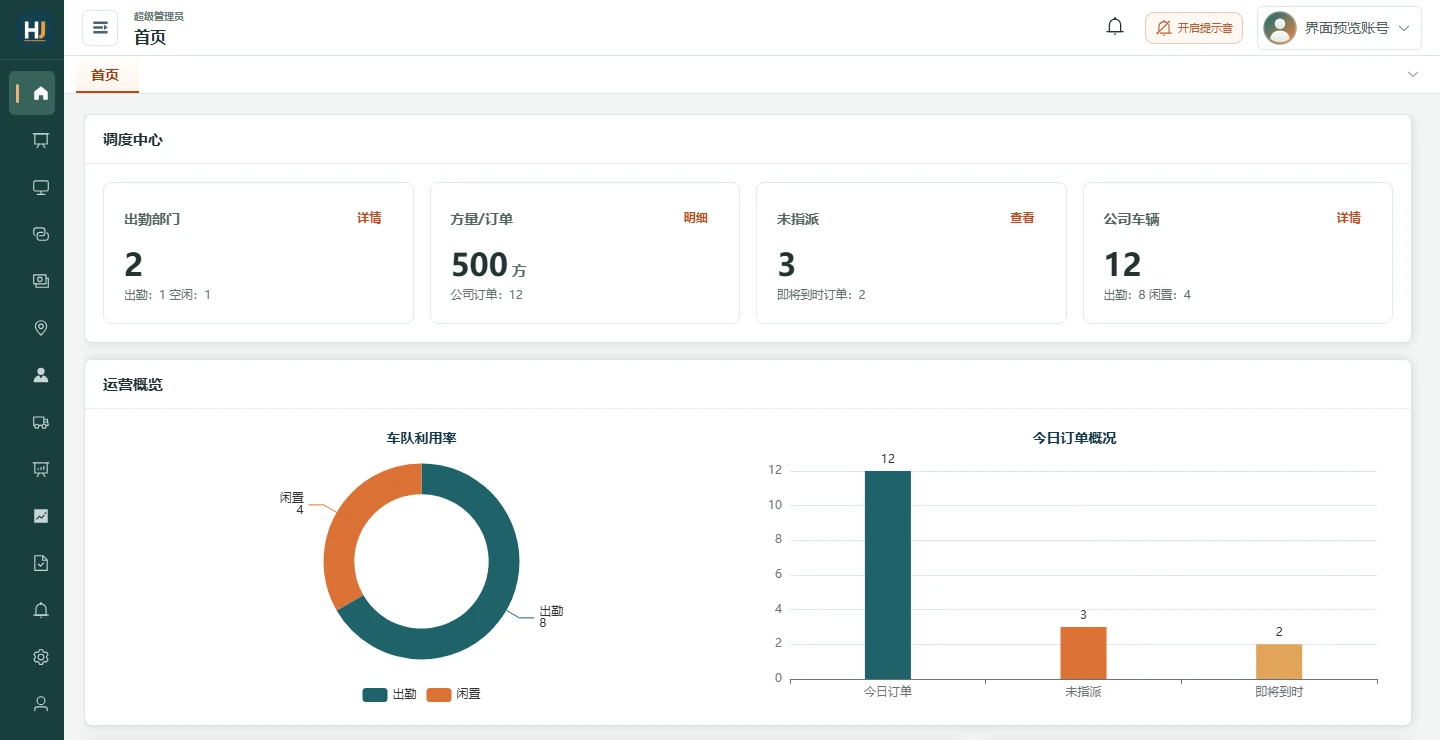Open the location pin sidebar icon
Image resolution: width=1440 pixels, height=740 pixels.
(x=41, y=328)
